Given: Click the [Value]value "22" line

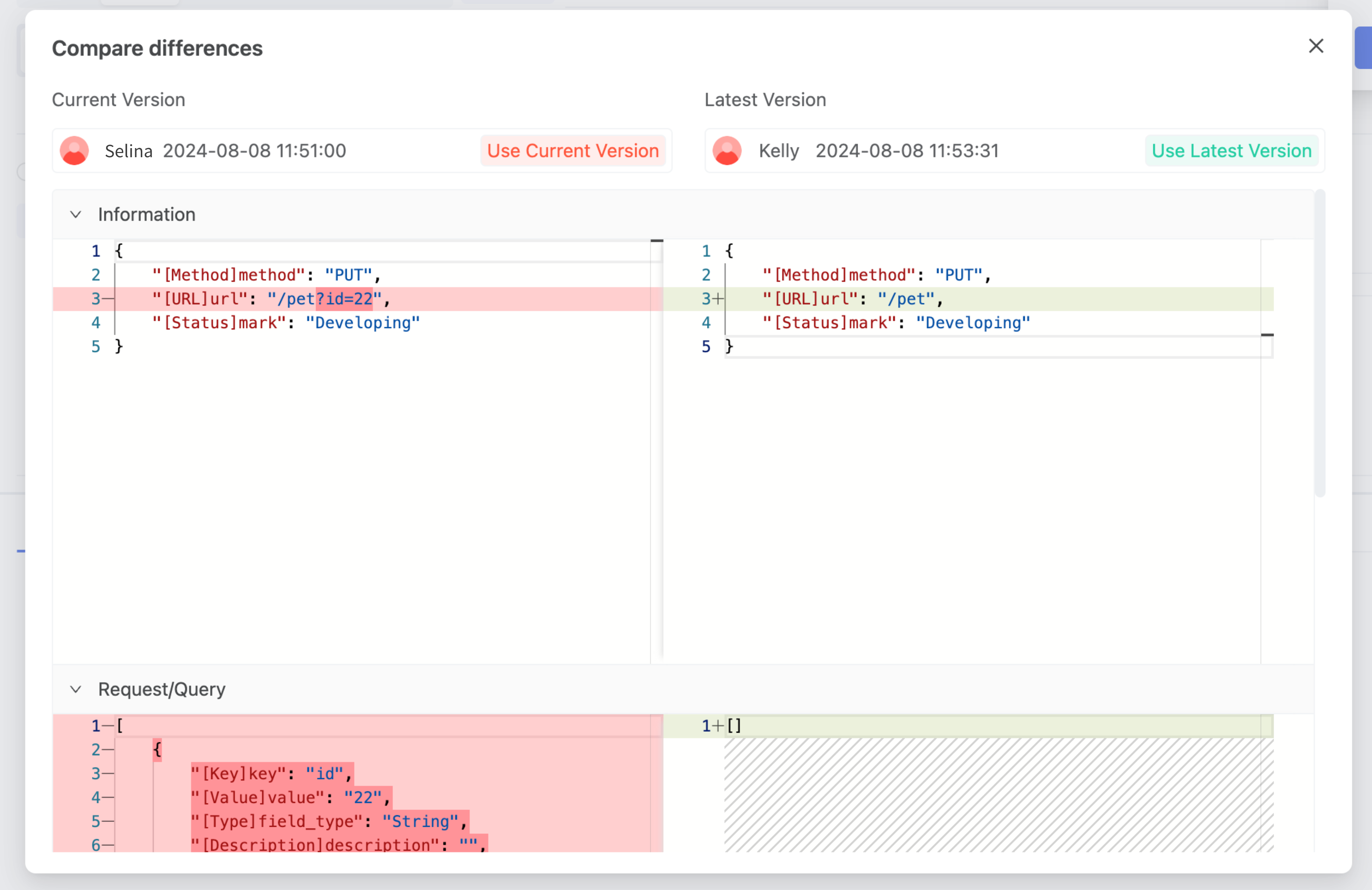Looking at the screenshot, I should pos(291,798).
